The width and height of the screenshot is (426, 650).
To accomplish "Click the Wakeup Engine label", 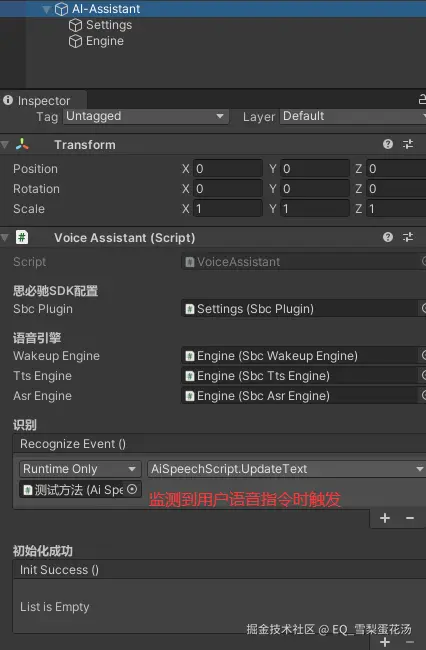I will (56, 356).
